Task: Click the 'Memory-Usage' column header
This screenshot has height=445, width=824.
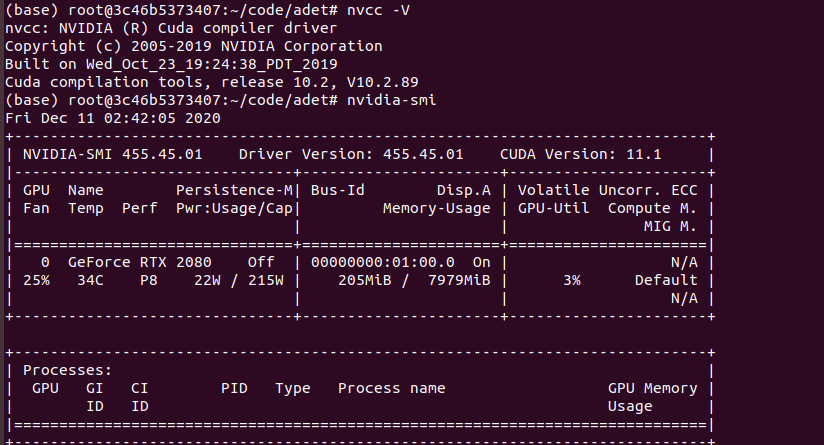Action: click(436, 209)
